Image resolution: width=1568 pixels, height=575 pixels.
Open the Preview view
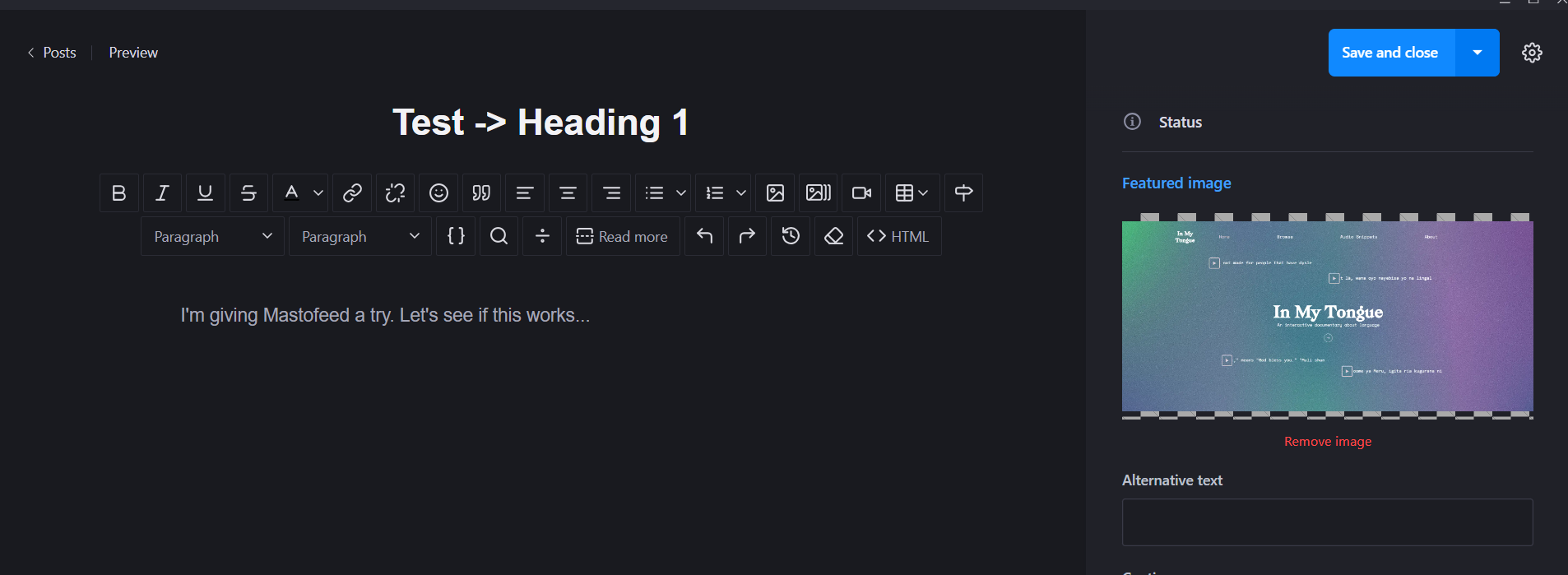(x=133, y=53)
